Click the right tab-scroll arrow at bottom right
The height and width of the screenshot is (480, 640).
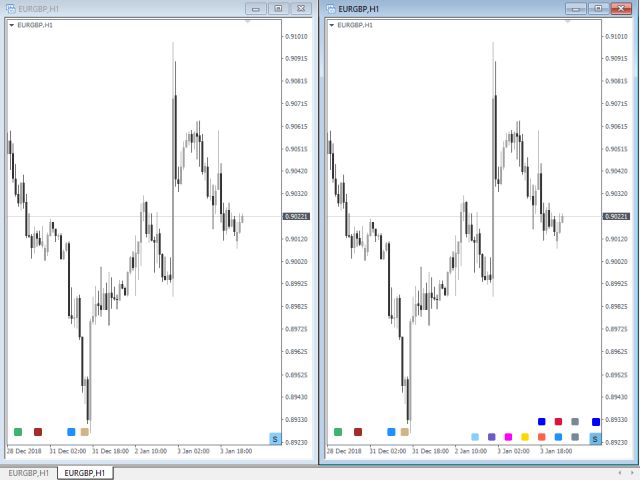point(632,473)
